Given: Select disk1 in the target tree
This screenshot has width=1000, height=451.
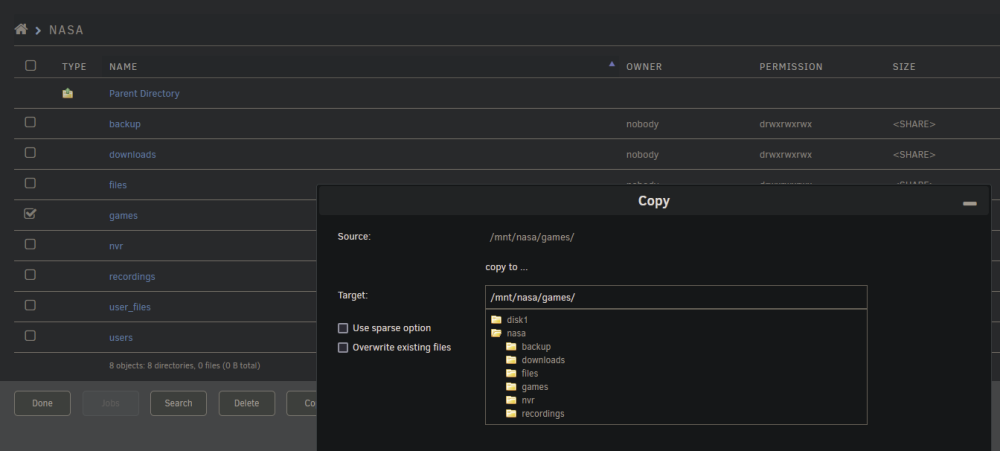Looking at the screenshot, I should click(x=517, y=320).
